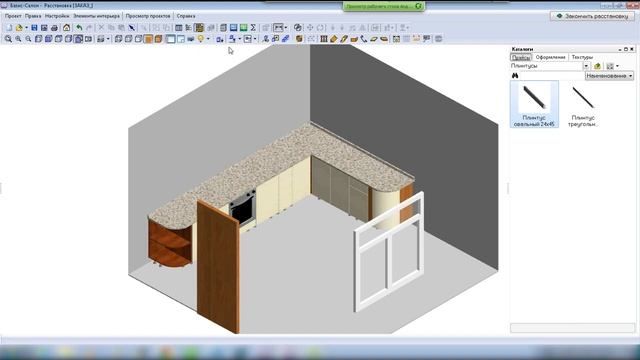Click the column pillar icon
This screenshot has width=640, height=360.
click(x=324, y=39)
